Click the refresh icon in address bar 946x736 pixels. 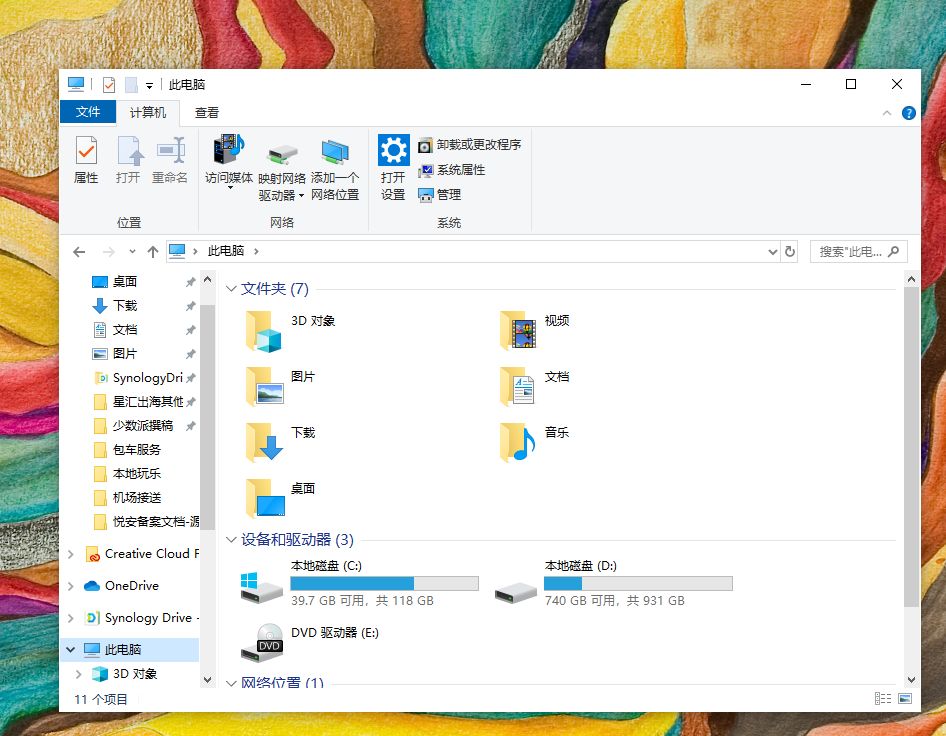tap(790, 252)
